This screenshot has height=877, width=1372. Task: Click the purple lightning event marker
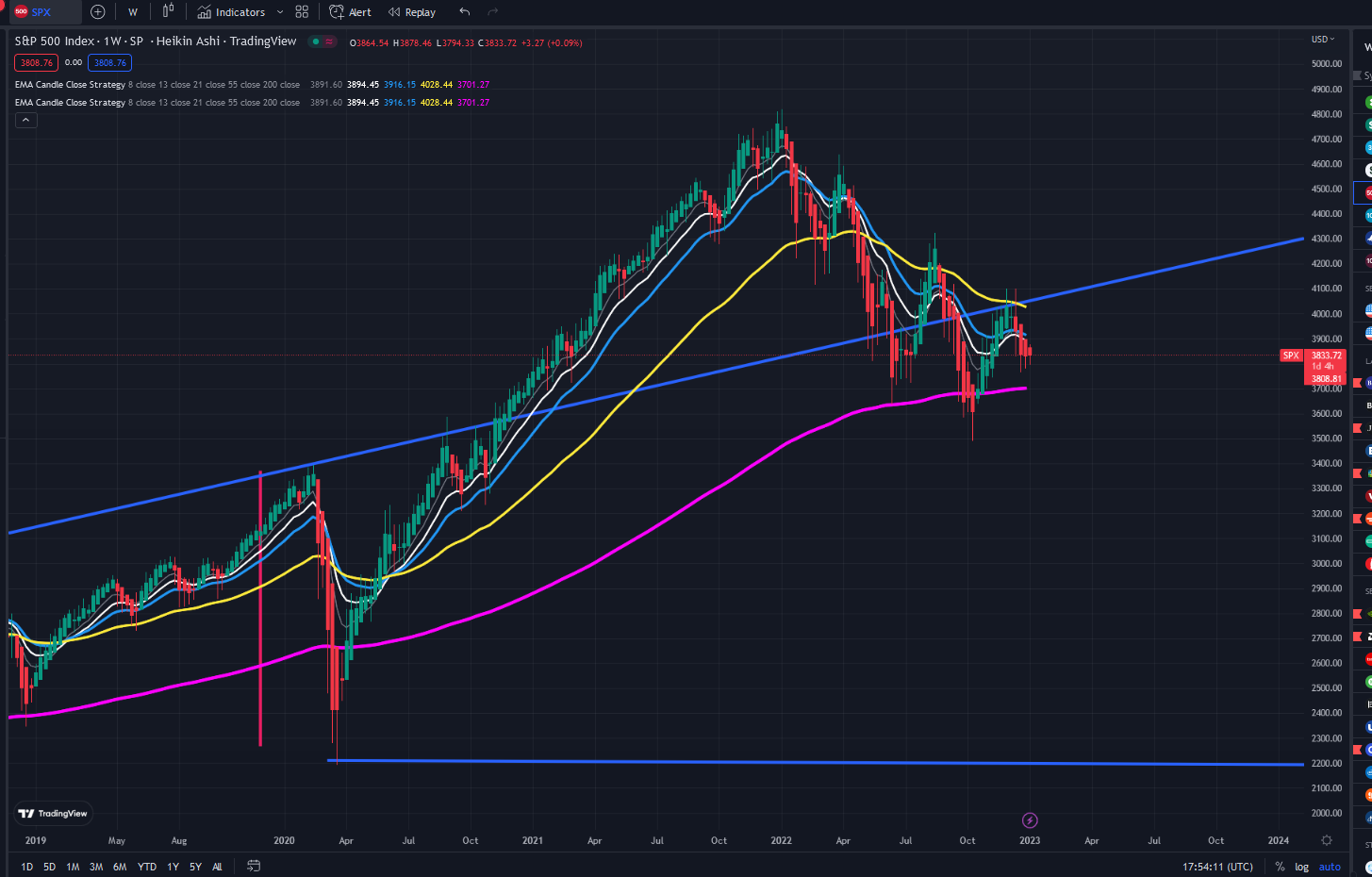pos(1030,820)
